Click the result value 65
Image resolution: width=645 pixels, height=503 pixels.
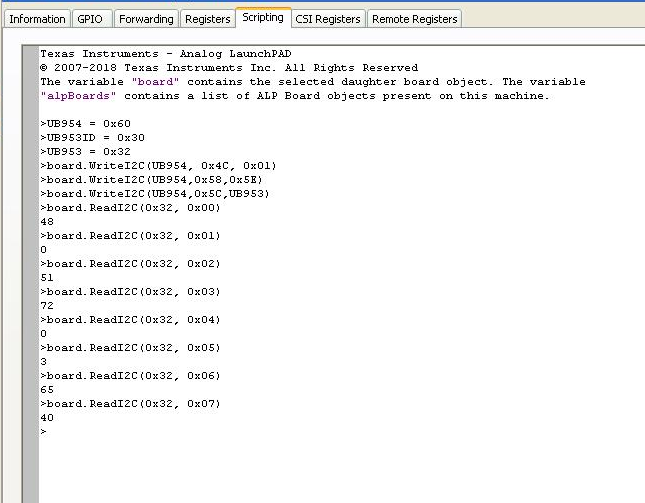(x=47, y=389)
